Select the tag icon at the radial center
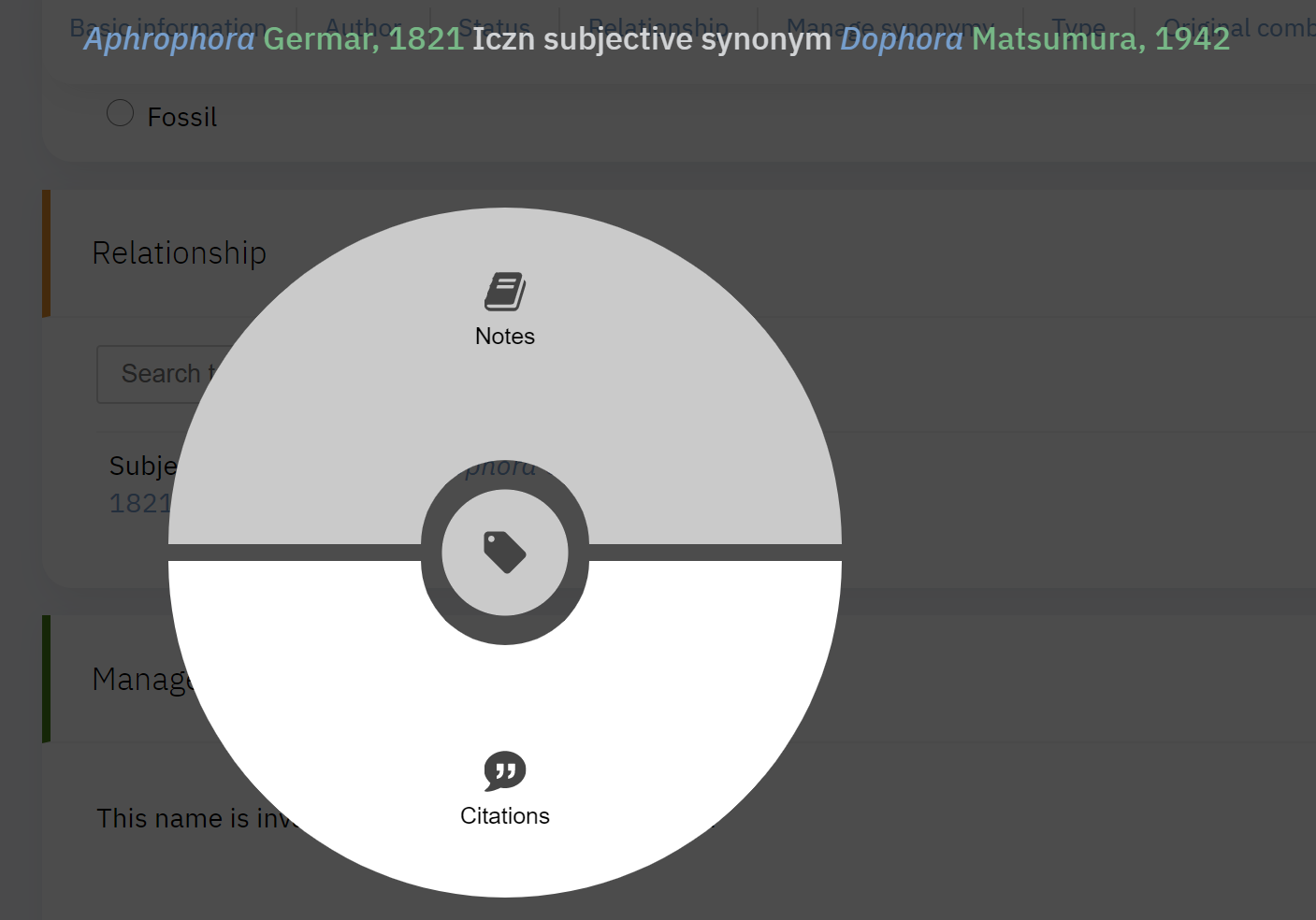The image size is (1316, 920). 504,552
